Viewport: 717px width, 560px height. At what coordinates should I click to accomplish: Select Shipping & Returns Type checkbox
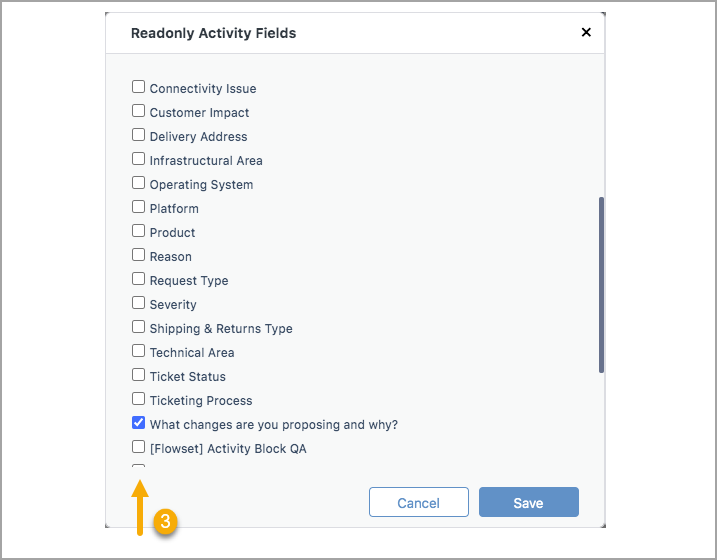pos(138,327)
